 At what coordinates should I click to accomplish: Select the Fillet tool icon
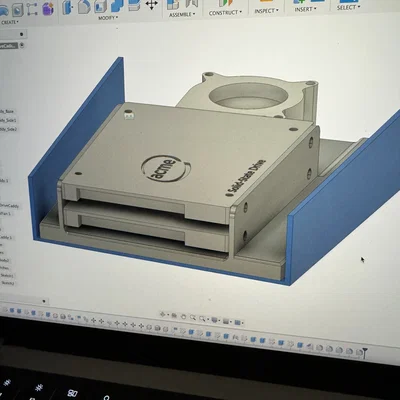(x=84, y=7)
